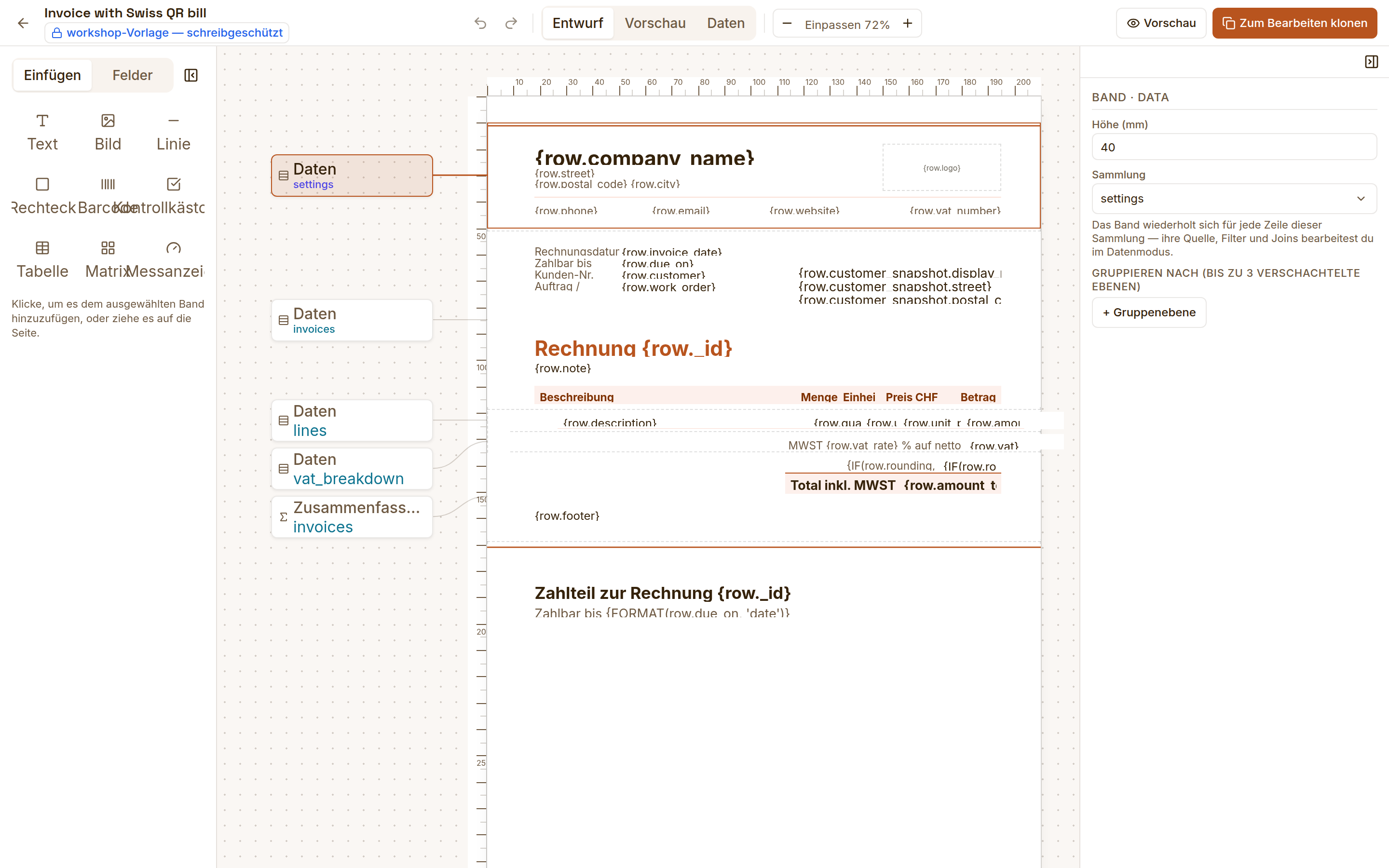Click the Höhe (mm) input field

click(1234, 147)
